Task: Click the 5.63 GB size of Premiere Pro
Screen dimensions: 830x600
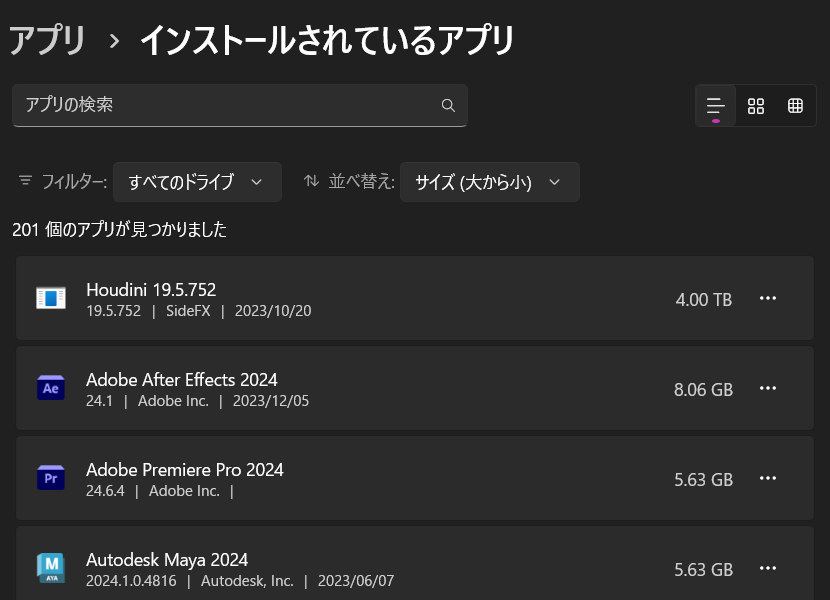Action: coord(703,480)
